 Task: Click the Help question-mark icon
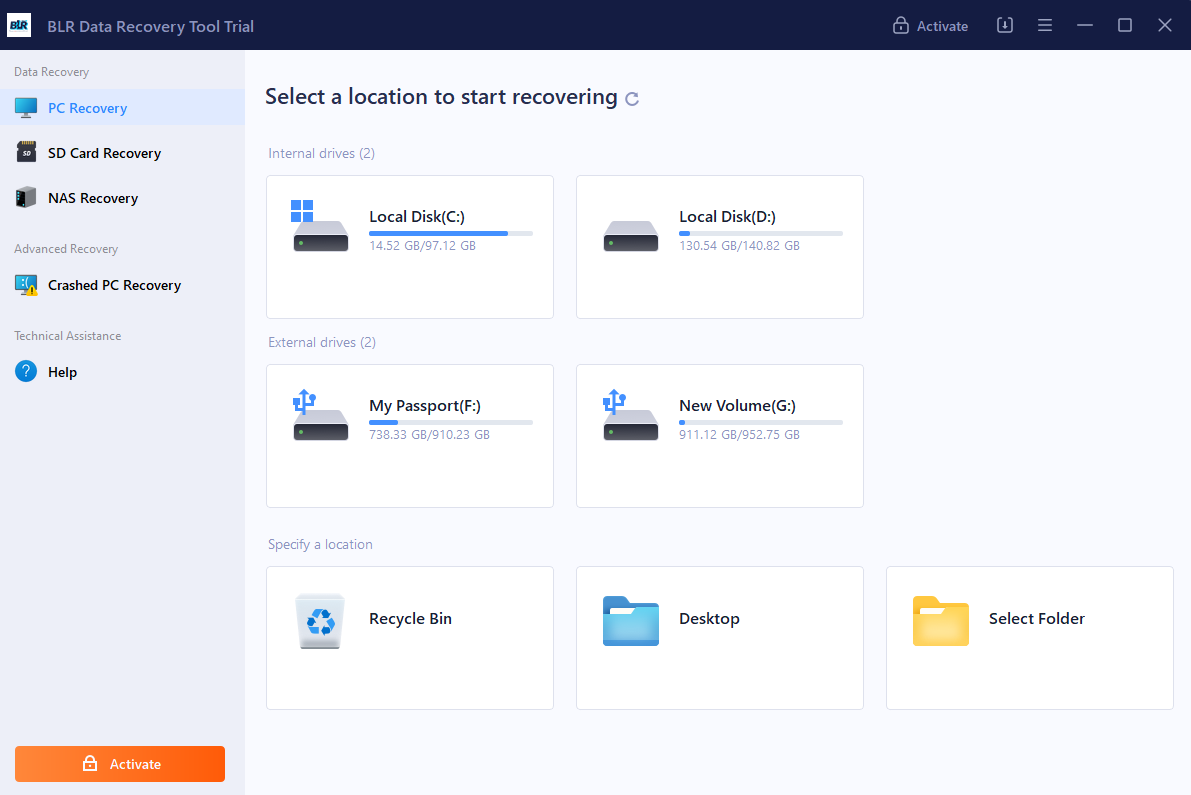[x=25, y=371]
